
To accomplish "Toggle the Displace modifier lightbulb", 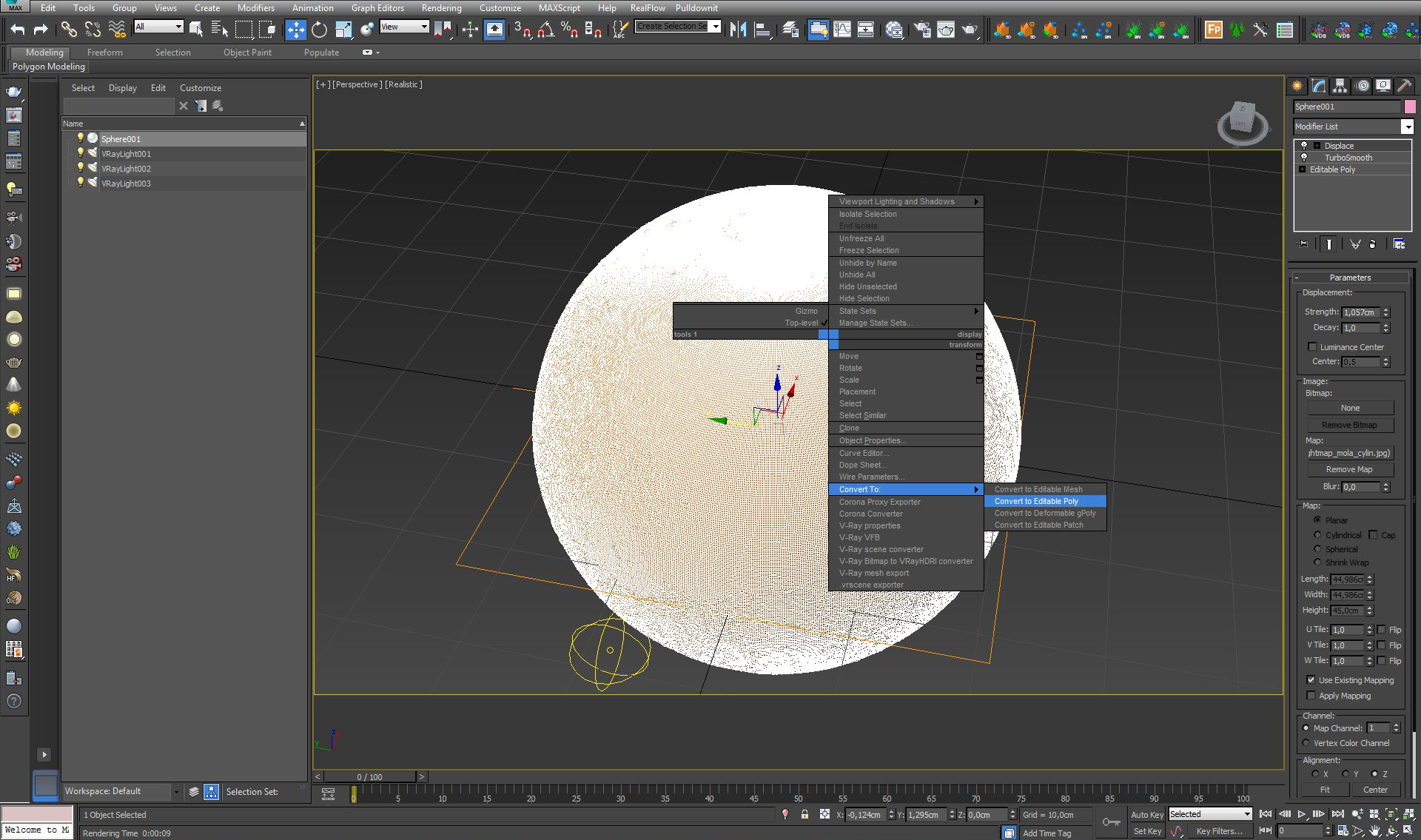I will [1304, 146].
